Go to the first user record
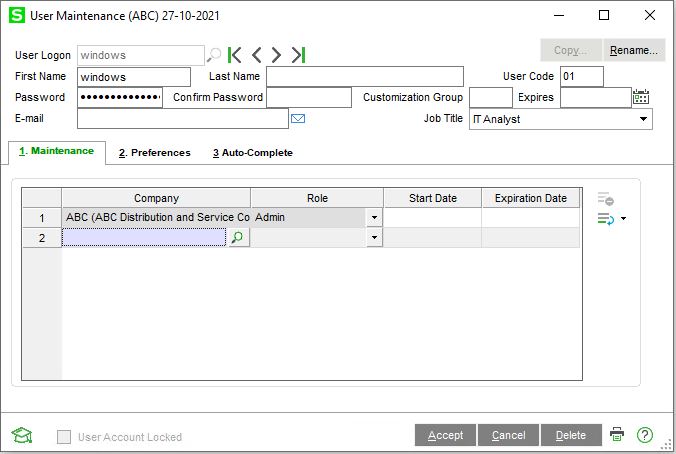This screenshot has height=454, width=676. [235, 55]
